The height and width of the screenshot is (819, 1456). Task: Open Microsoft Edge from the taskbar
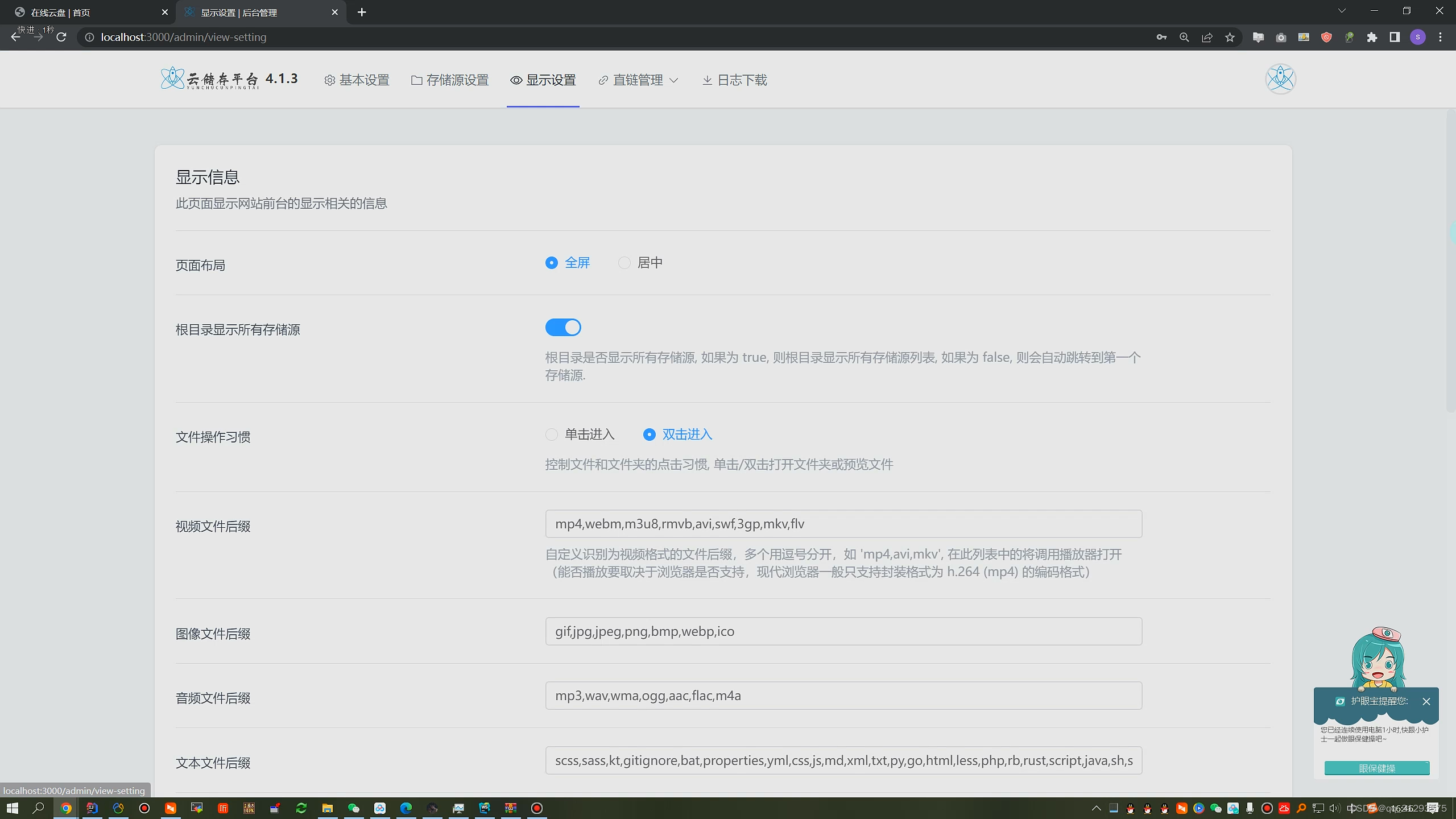(x=406, y=808)
